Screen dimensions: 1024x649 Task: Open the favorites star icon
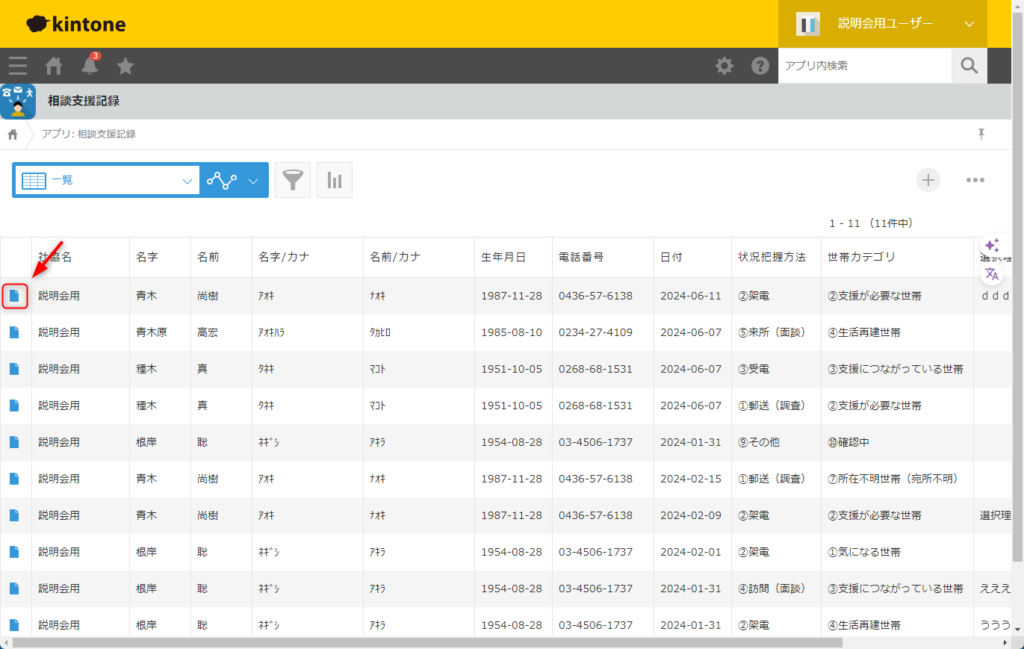(126, 66)
